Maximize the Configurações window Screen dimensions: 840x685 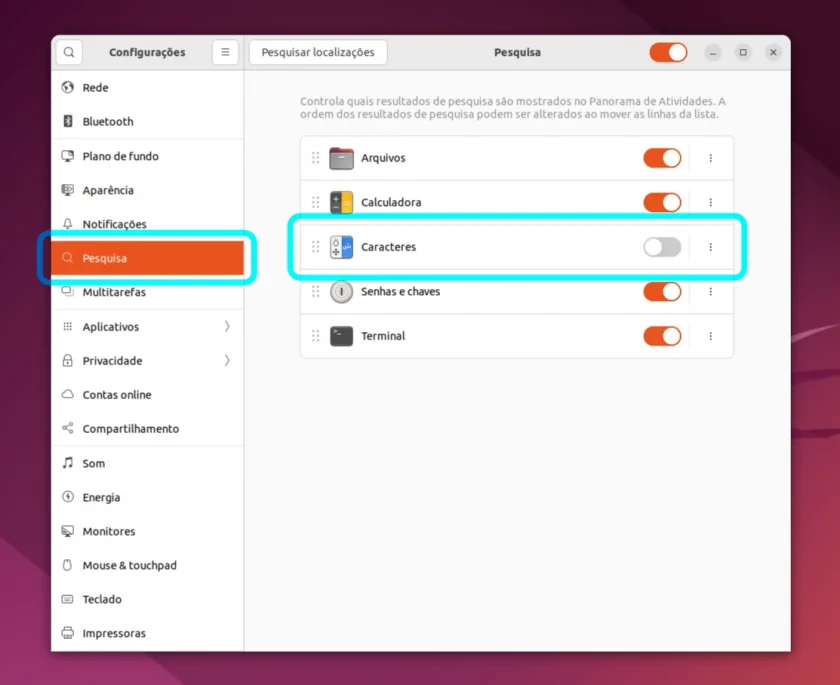743,52
